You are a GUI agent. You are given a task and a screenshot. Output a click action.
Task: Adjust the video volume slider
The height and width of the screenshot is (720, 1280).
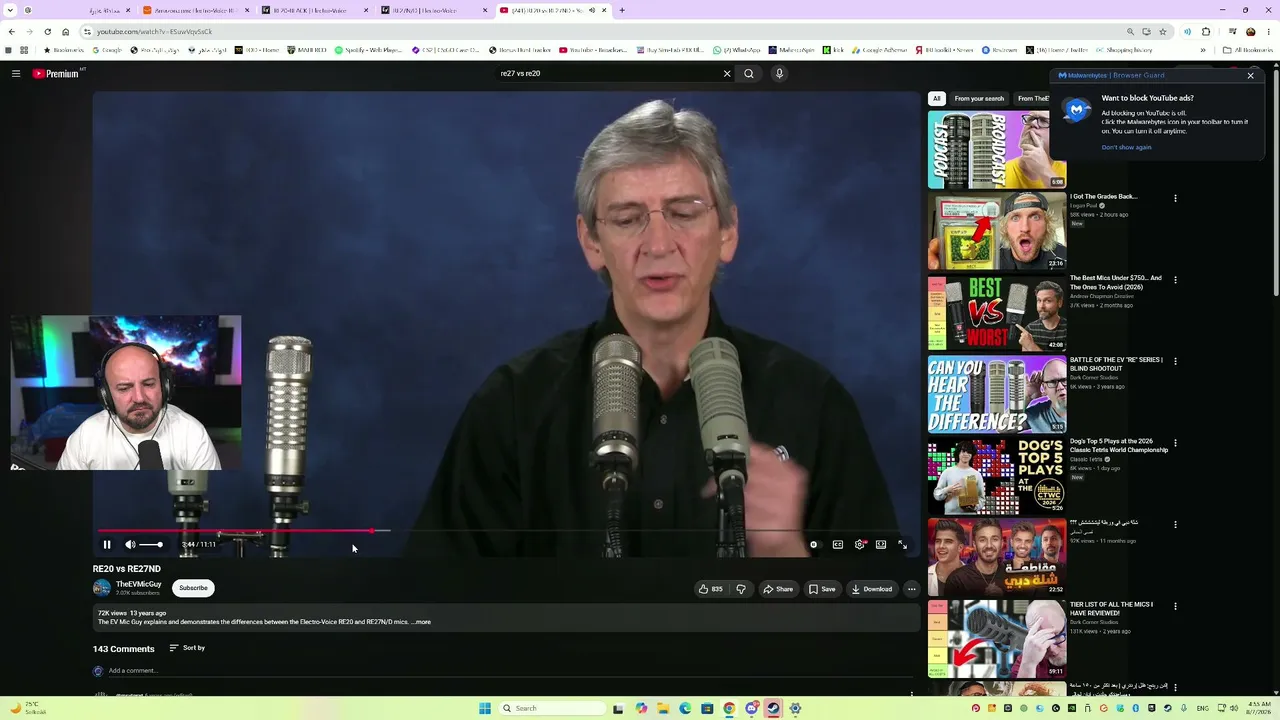pos(151,544)
